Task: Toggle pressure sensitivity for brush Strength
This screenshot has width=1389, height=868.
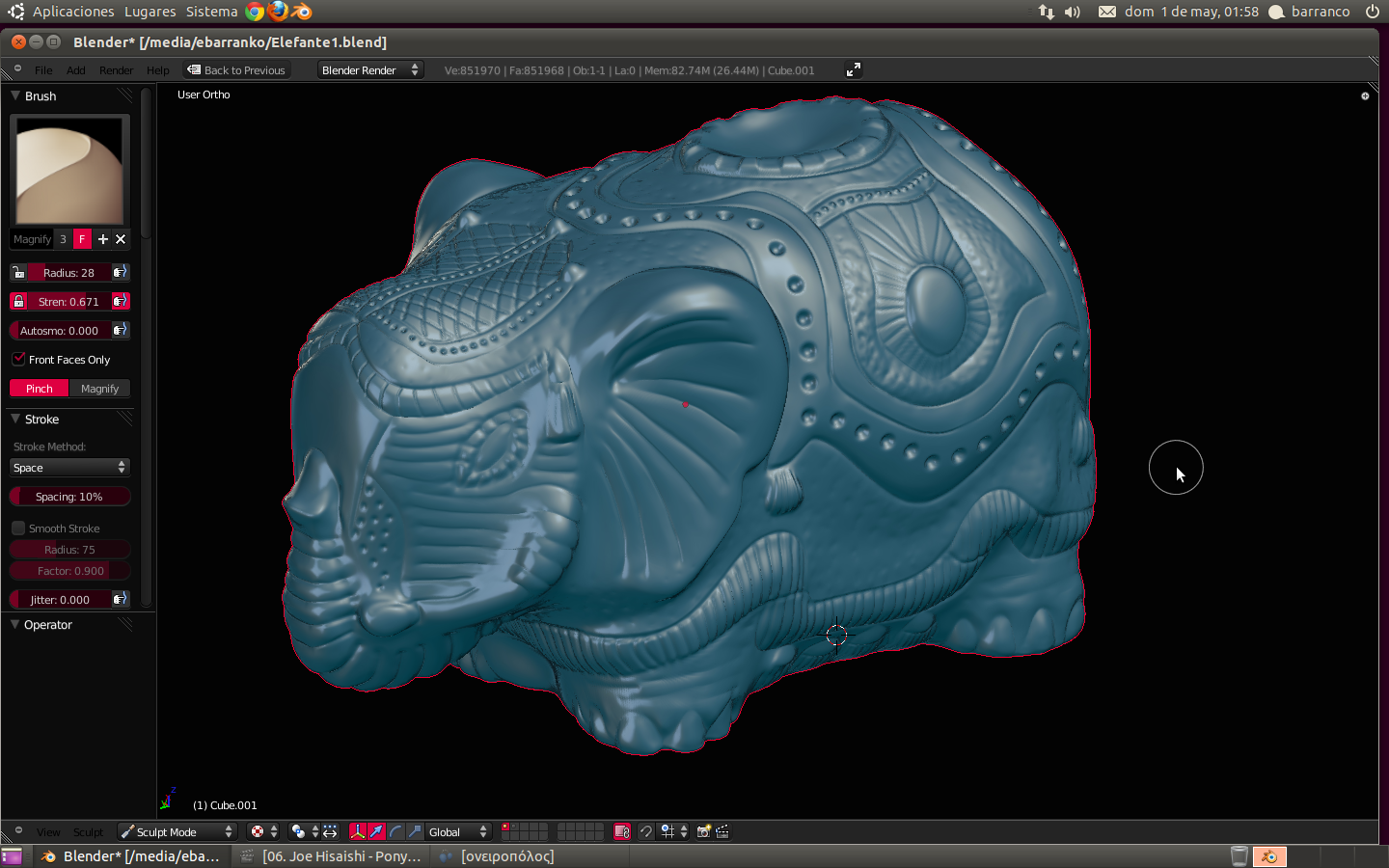Action: point(121,302)
